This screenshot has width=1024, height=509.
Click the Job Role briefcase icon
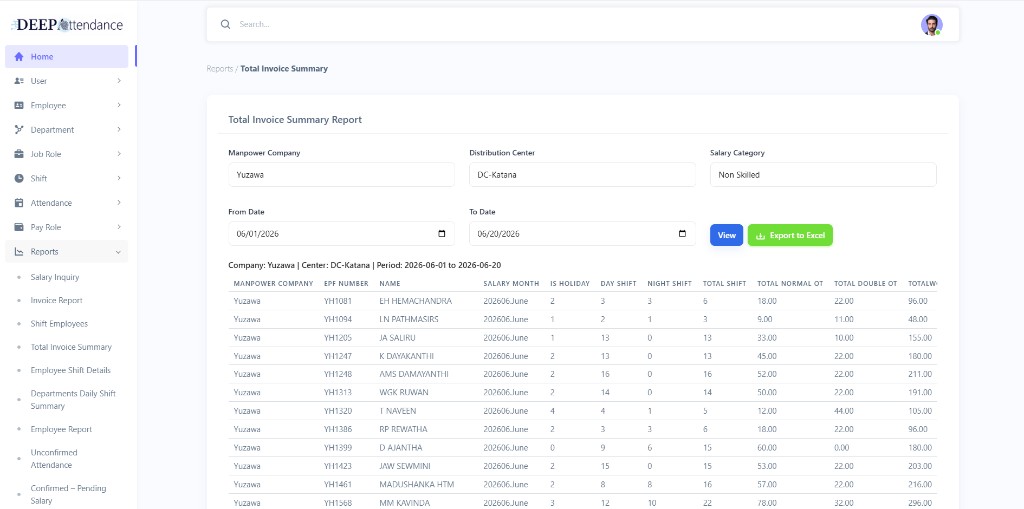pyautogui.click(x=19, y=154)
